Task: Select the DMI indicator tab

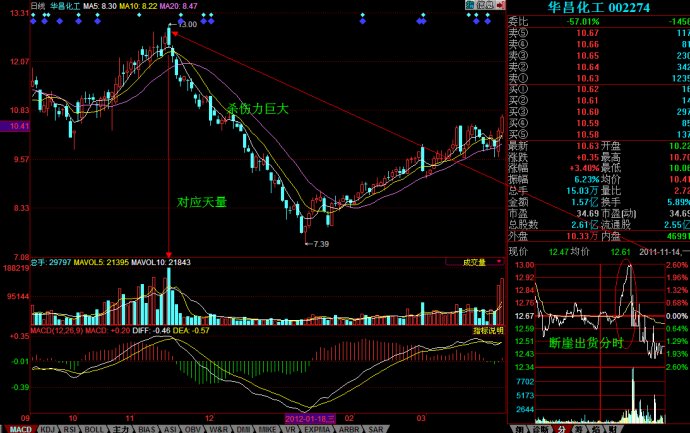Action: point(242,428)
